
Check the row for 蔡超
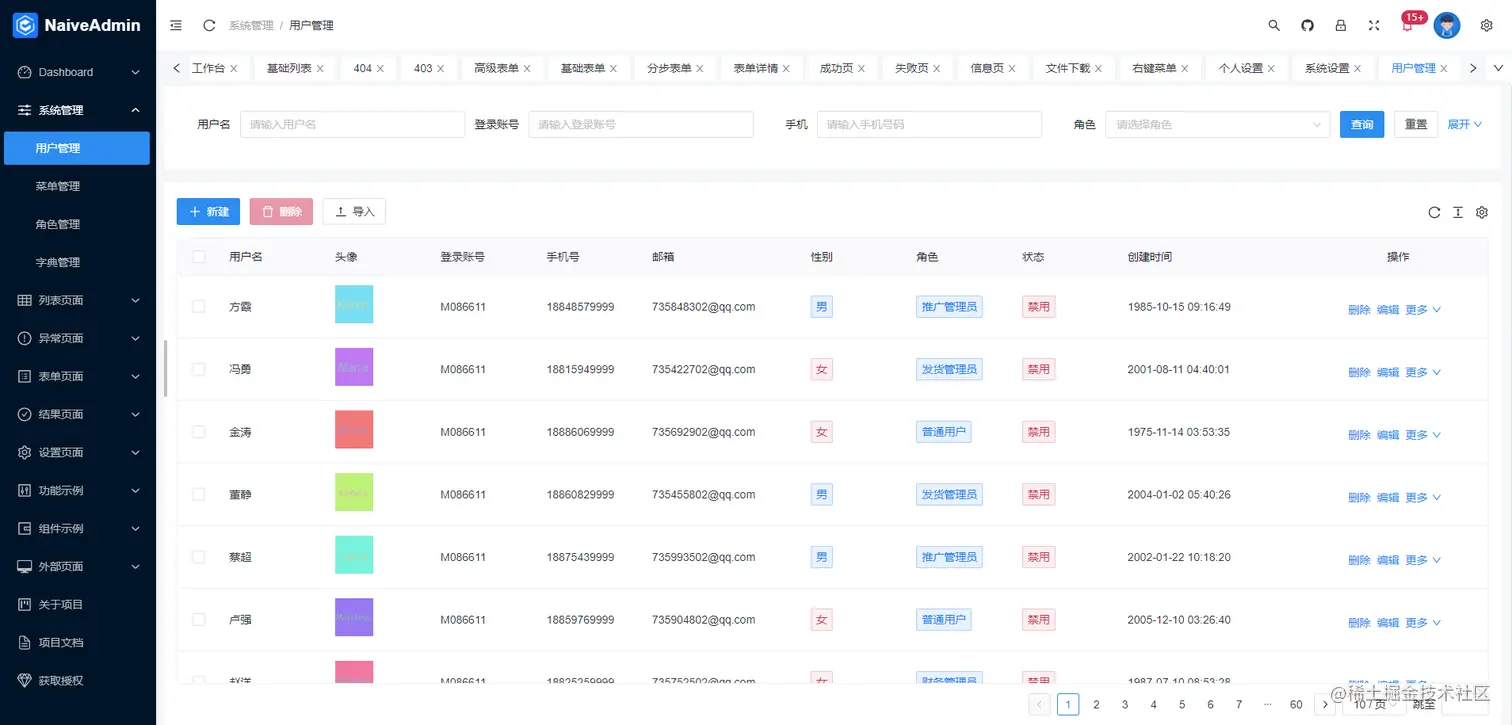(x=198, y=557)
